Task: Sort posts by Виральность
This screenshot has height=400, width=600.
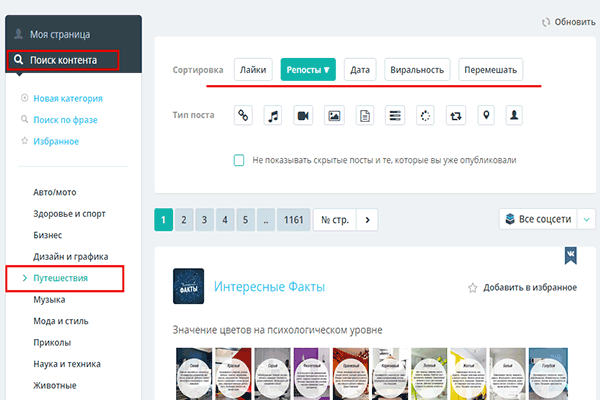Action: (x=417, y=69)
